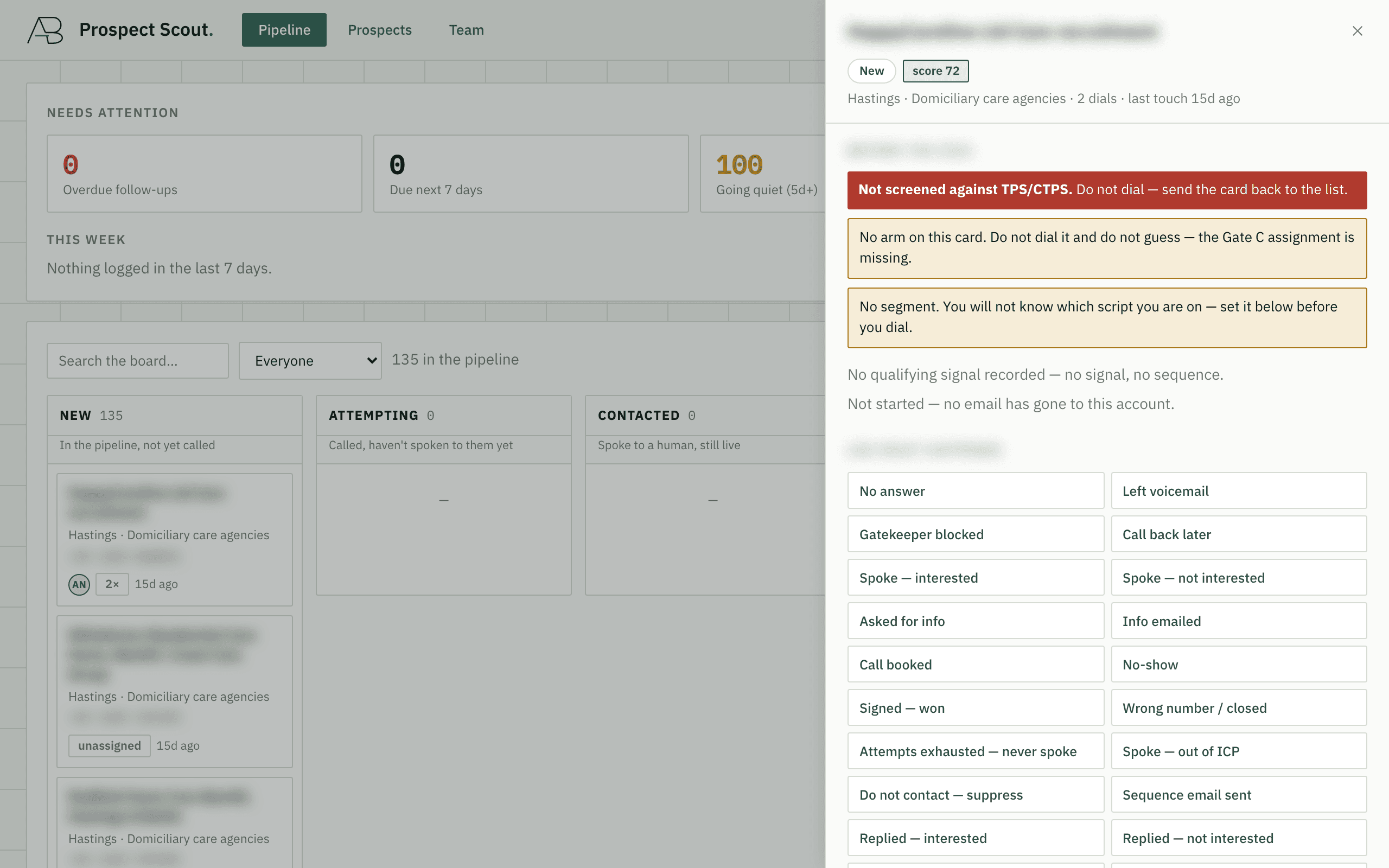Click the unassigned tag on second card
The width and height of the screenshot is (1389, 868).
tap(109, 746)
